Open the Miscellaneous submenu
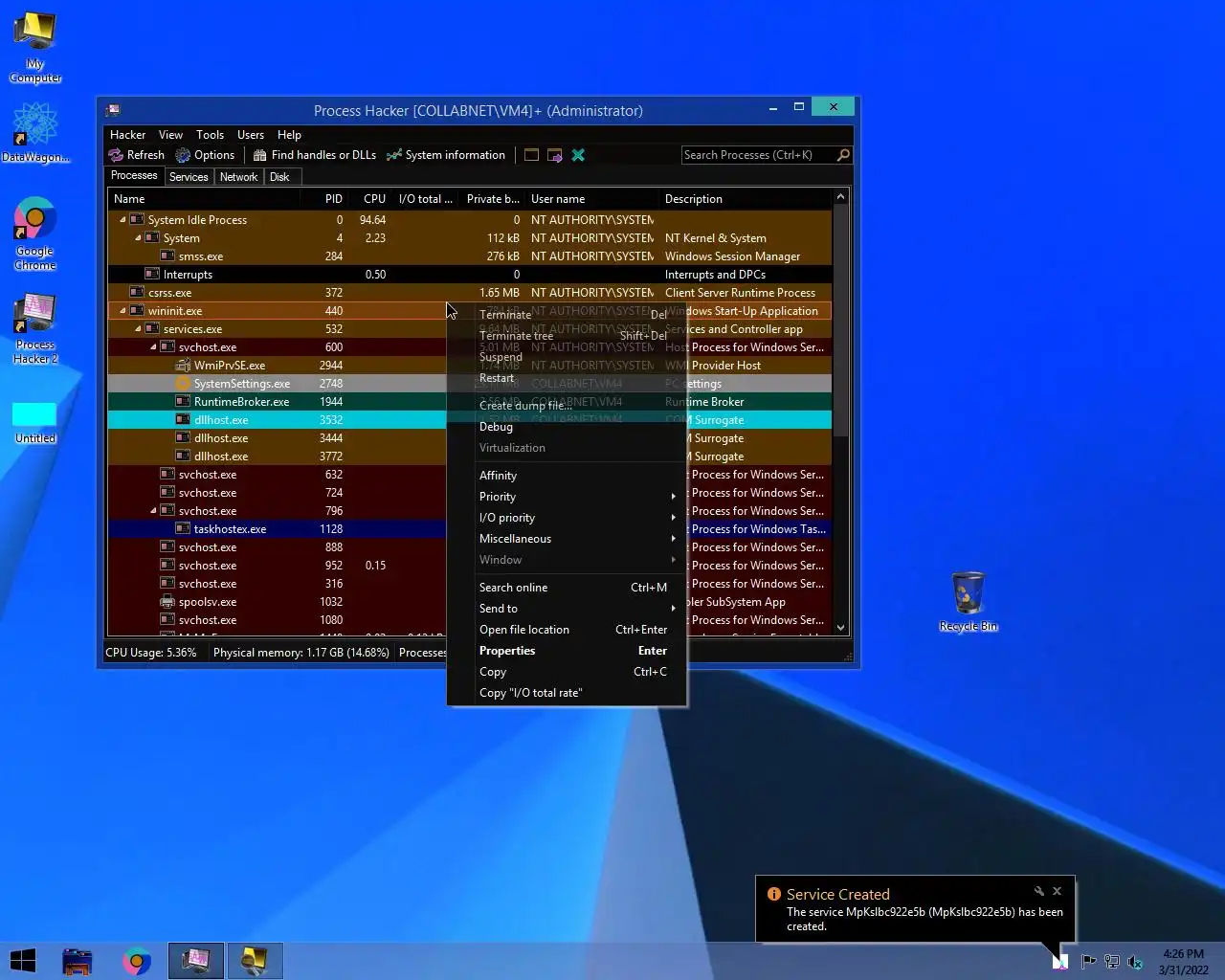Viewport: 1225px width, 980px height. [567, 539]
